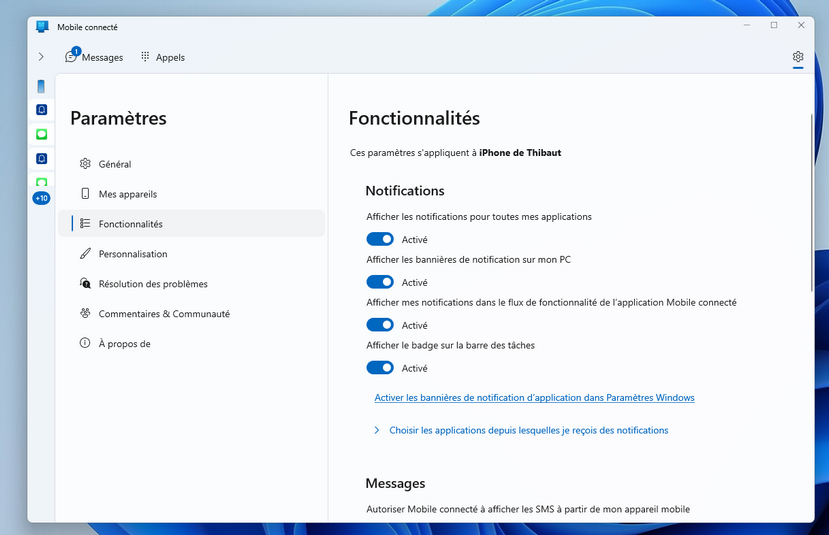Open the settings gear icon at top right
Viewport: 829px width, 535px height.
[798, 57]
